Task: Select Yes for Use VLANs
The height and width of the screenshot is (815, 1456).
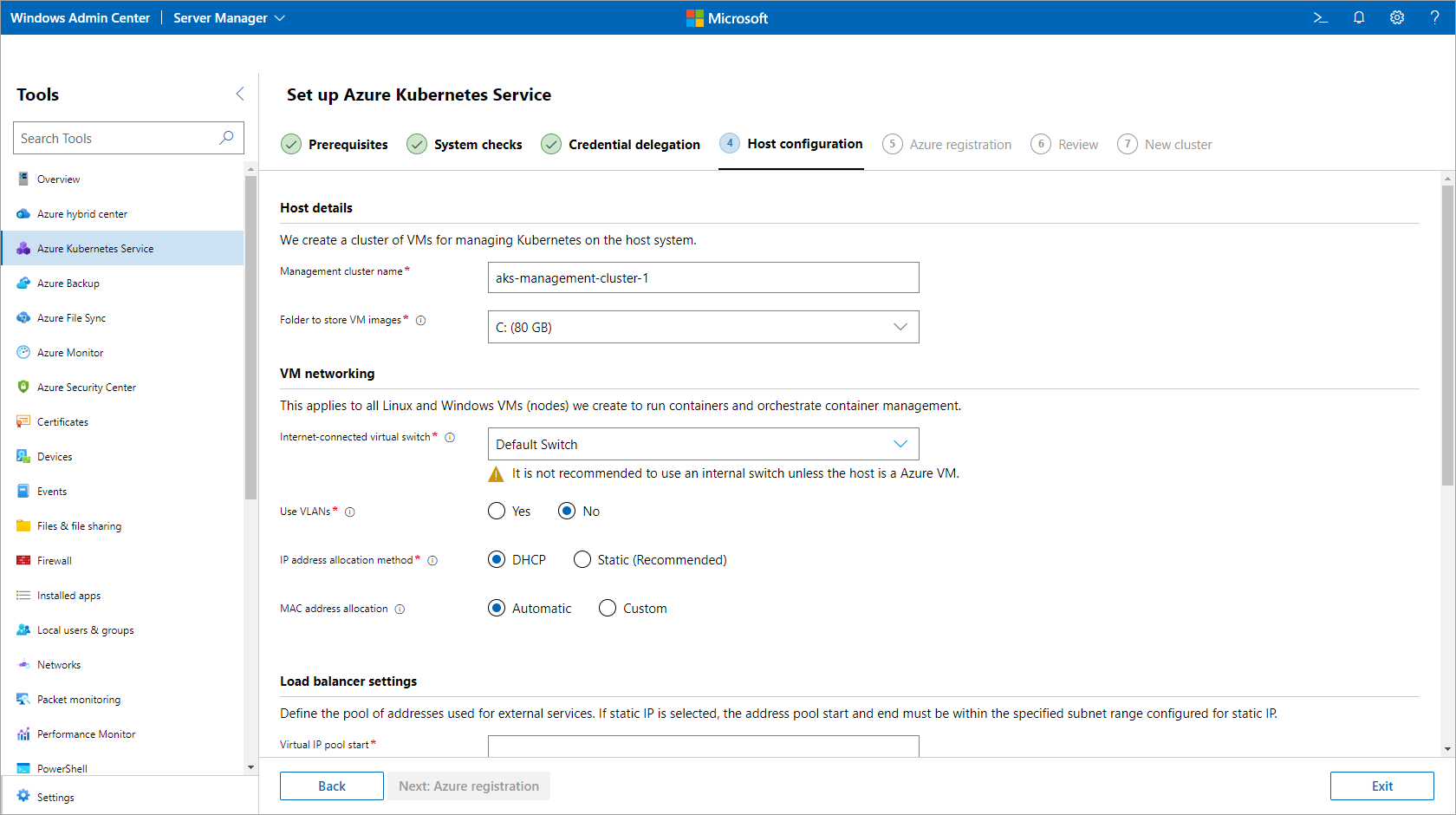Action: click(x=497, y=512)
